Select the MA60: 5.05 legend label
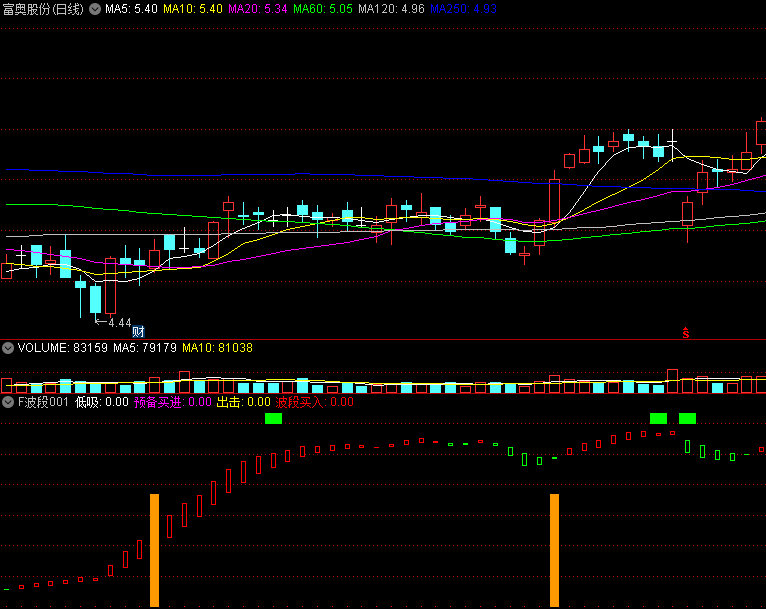Viewport: 766px width, 609px height. (x=323, y=9)
